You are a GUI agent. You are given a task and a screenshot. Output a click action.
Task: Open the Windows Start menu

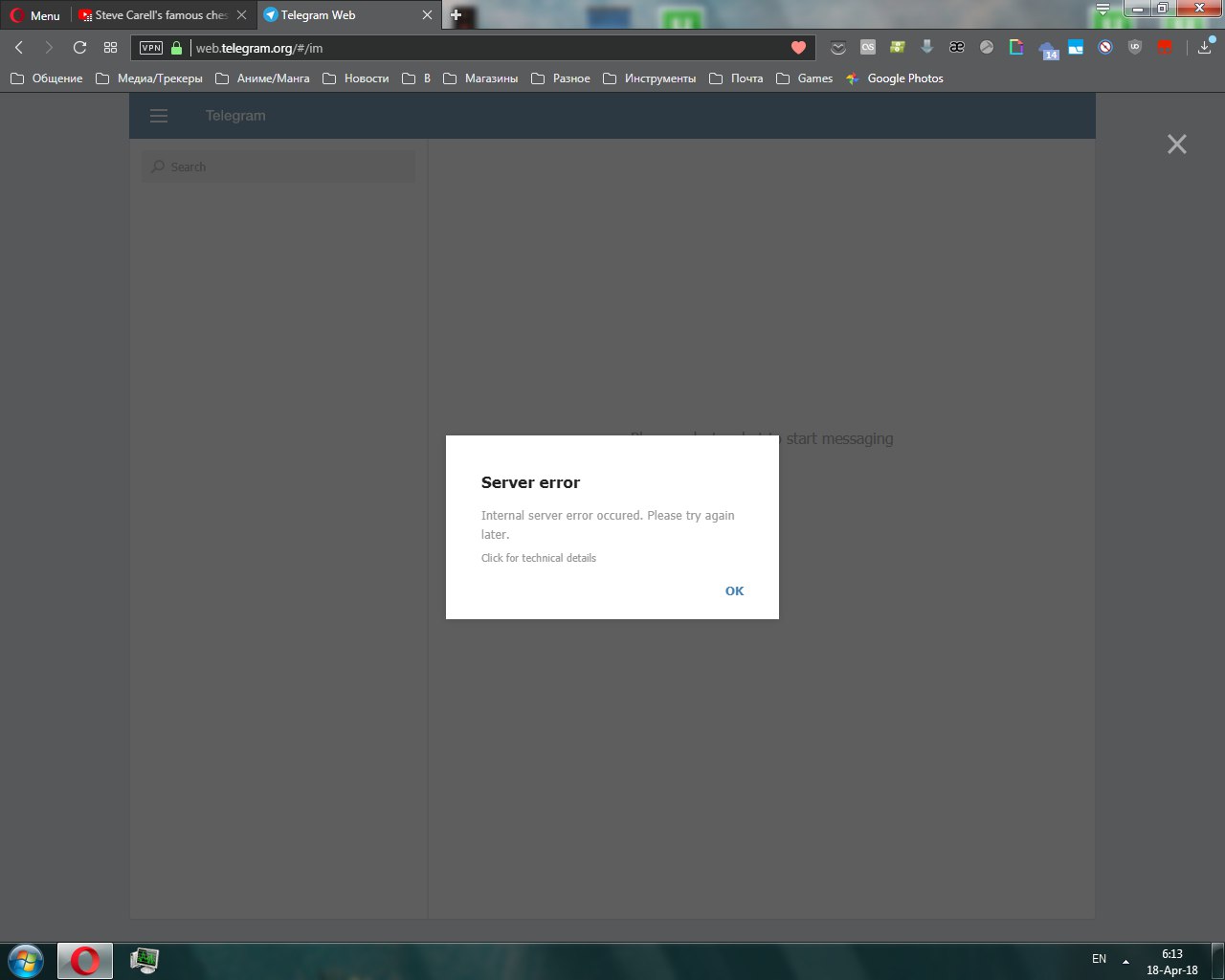pyautogui.click(x=26, y=960)
